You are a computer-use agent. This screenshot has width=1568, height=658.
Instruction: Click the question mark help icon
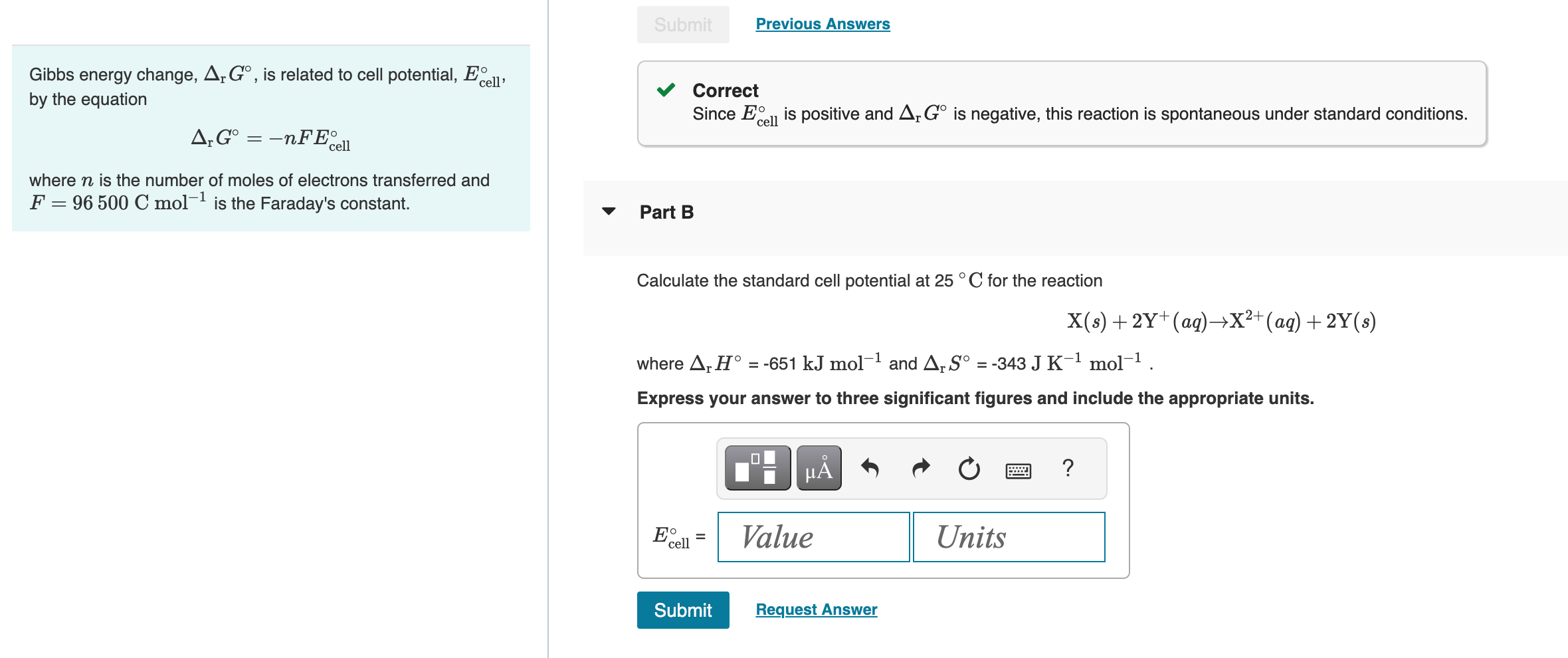[1070, 468]
